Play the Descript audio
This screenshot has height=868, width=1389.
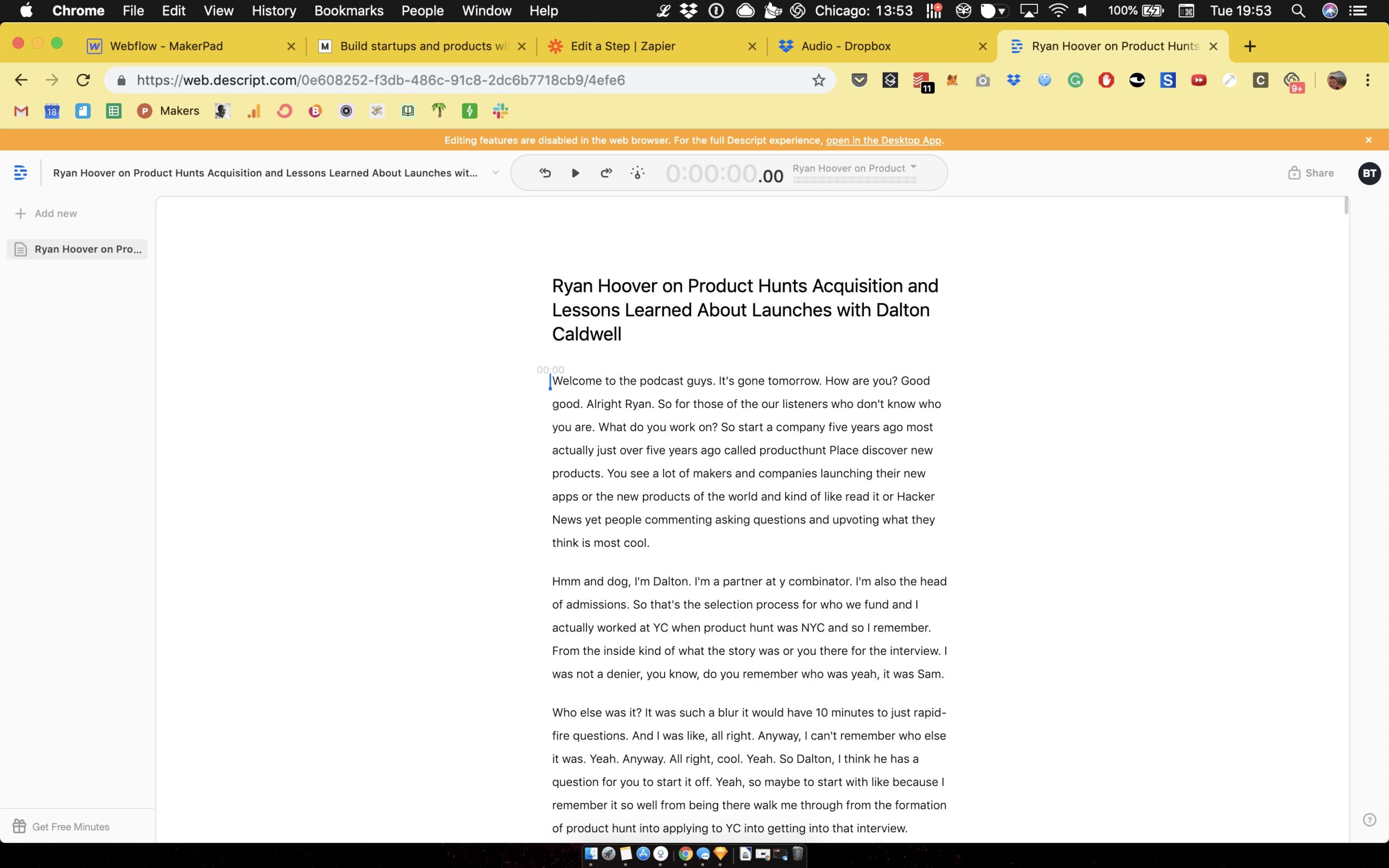pyautogui.click(x=575, y=173)
